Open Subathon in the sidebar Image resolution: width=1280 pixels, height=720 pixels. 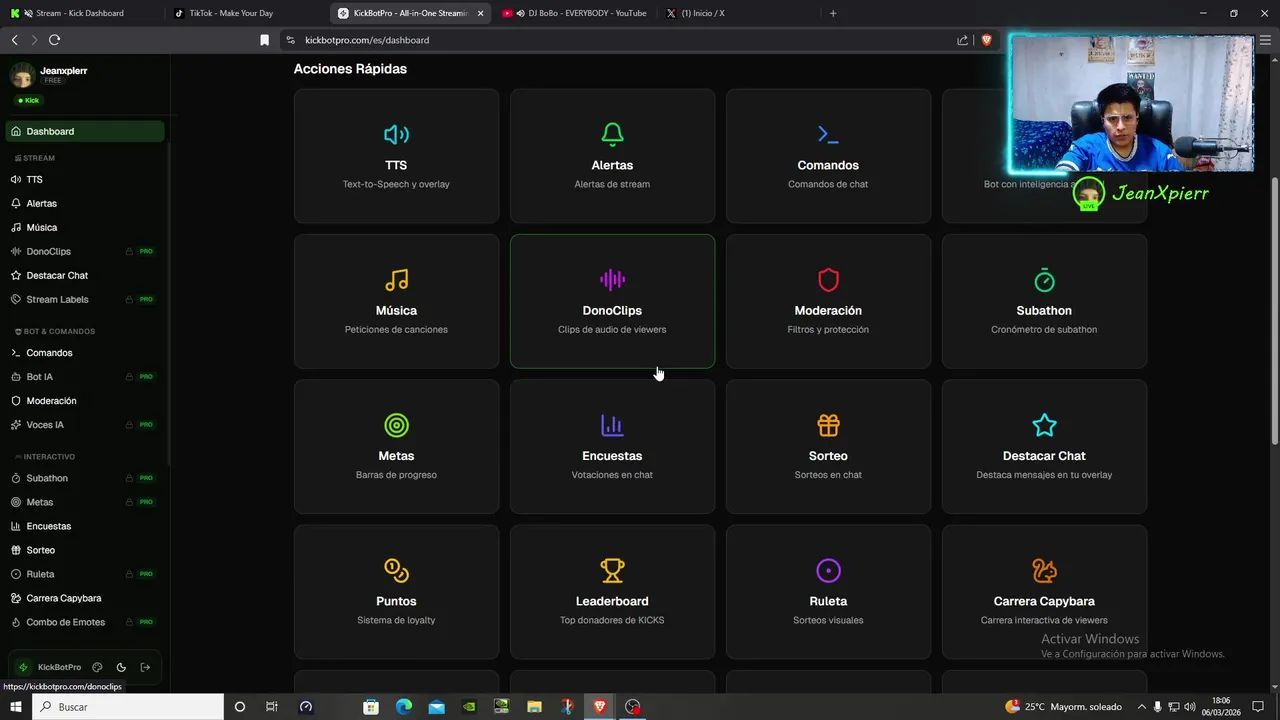tap(85, 478)
